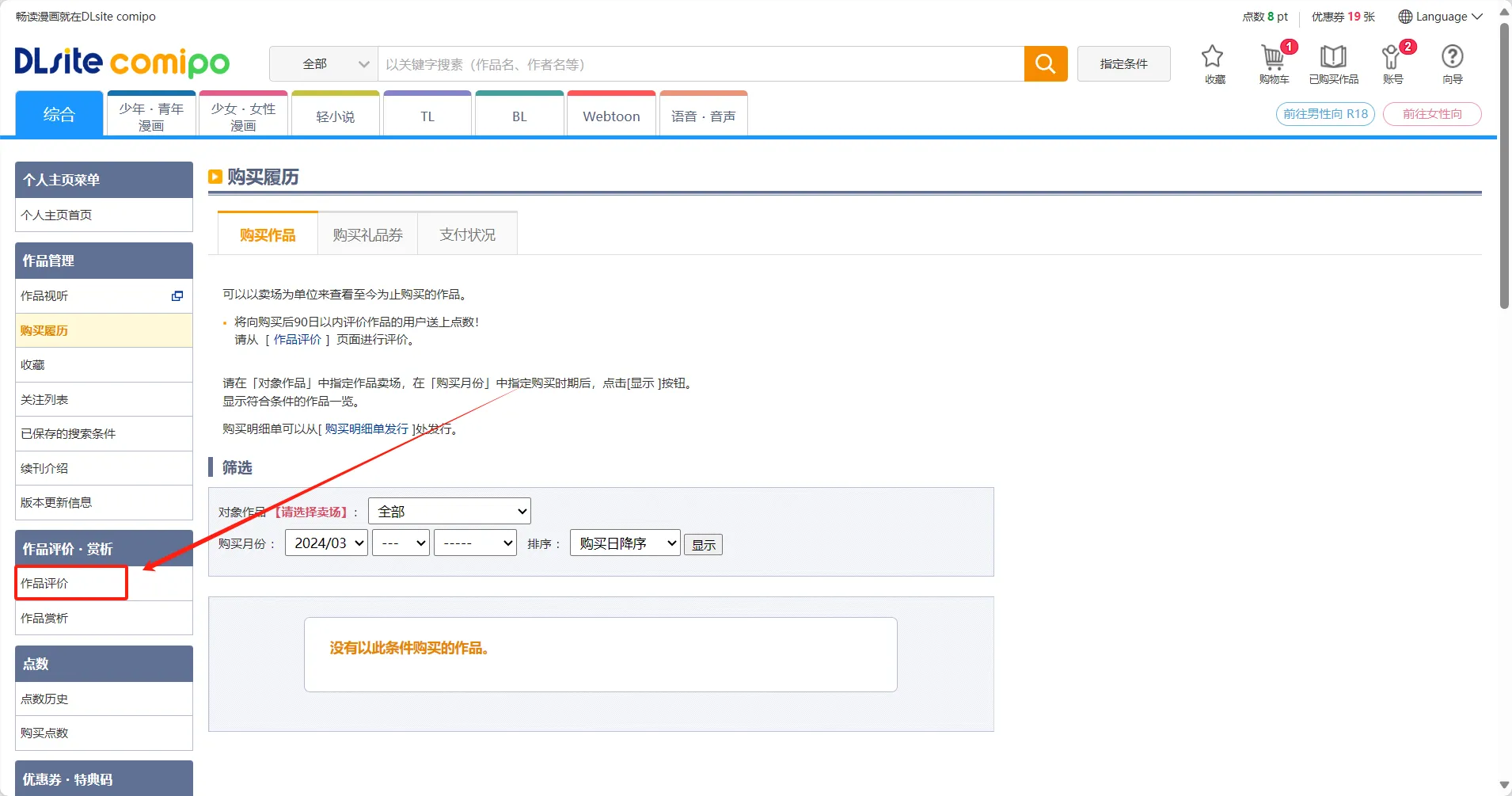
Task: Click the orange search magnifier button
Action: pyautogui.click(x=1045, y=64)
